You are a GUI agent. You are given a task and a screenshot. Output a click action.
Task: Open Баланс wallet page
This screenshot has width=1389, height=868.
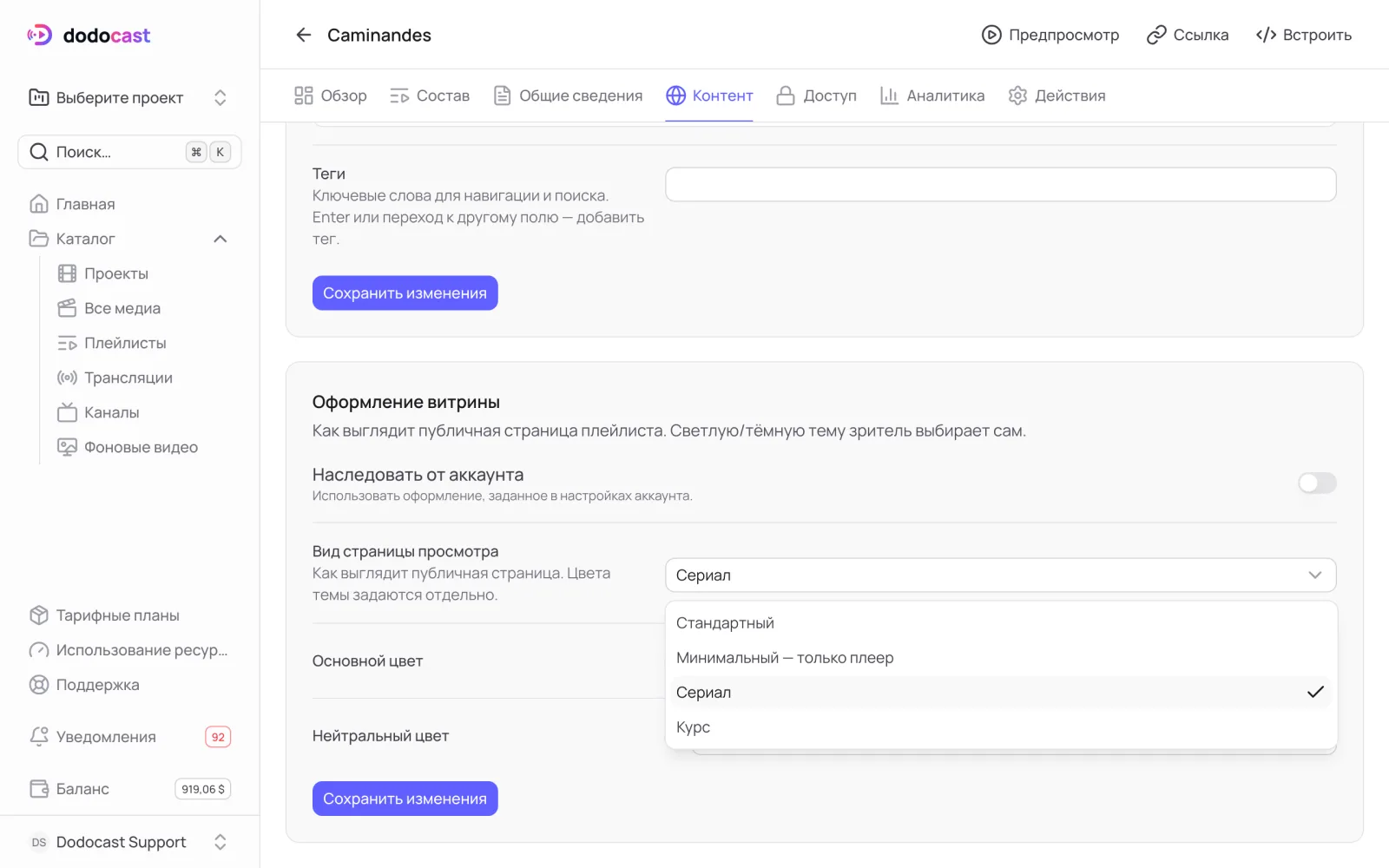coord(130,789)
